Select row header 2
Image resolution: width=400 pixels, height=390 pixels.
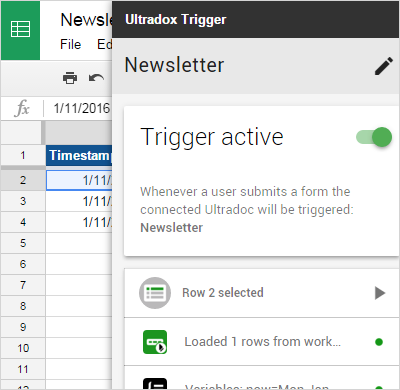pos(23,180)
